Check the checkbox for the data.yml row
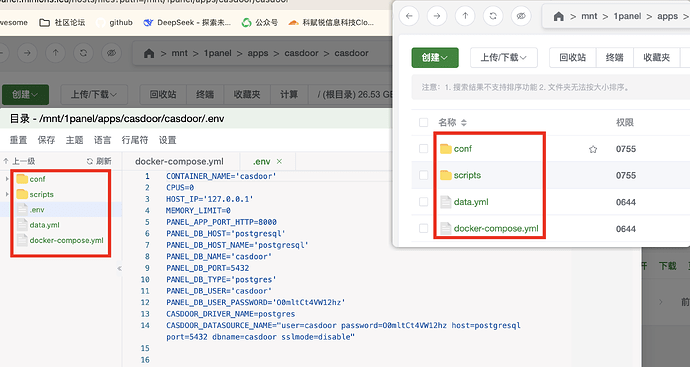The image size is (690, 367). 423,202
